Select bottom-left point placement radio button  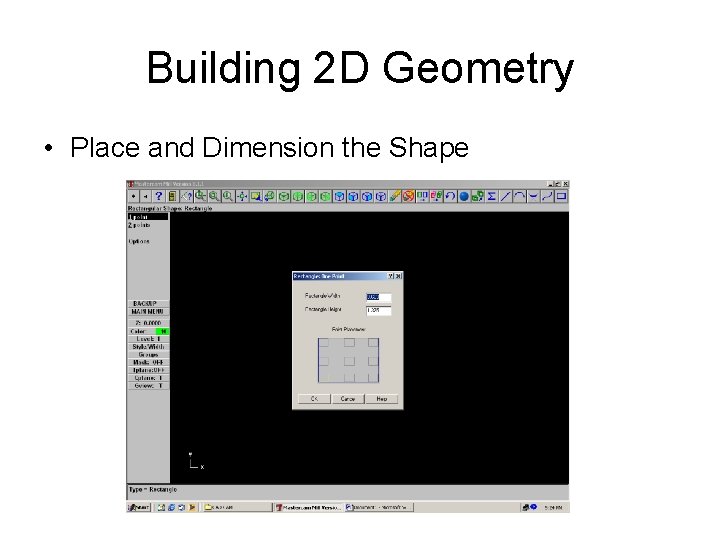[x=324, y=378]
